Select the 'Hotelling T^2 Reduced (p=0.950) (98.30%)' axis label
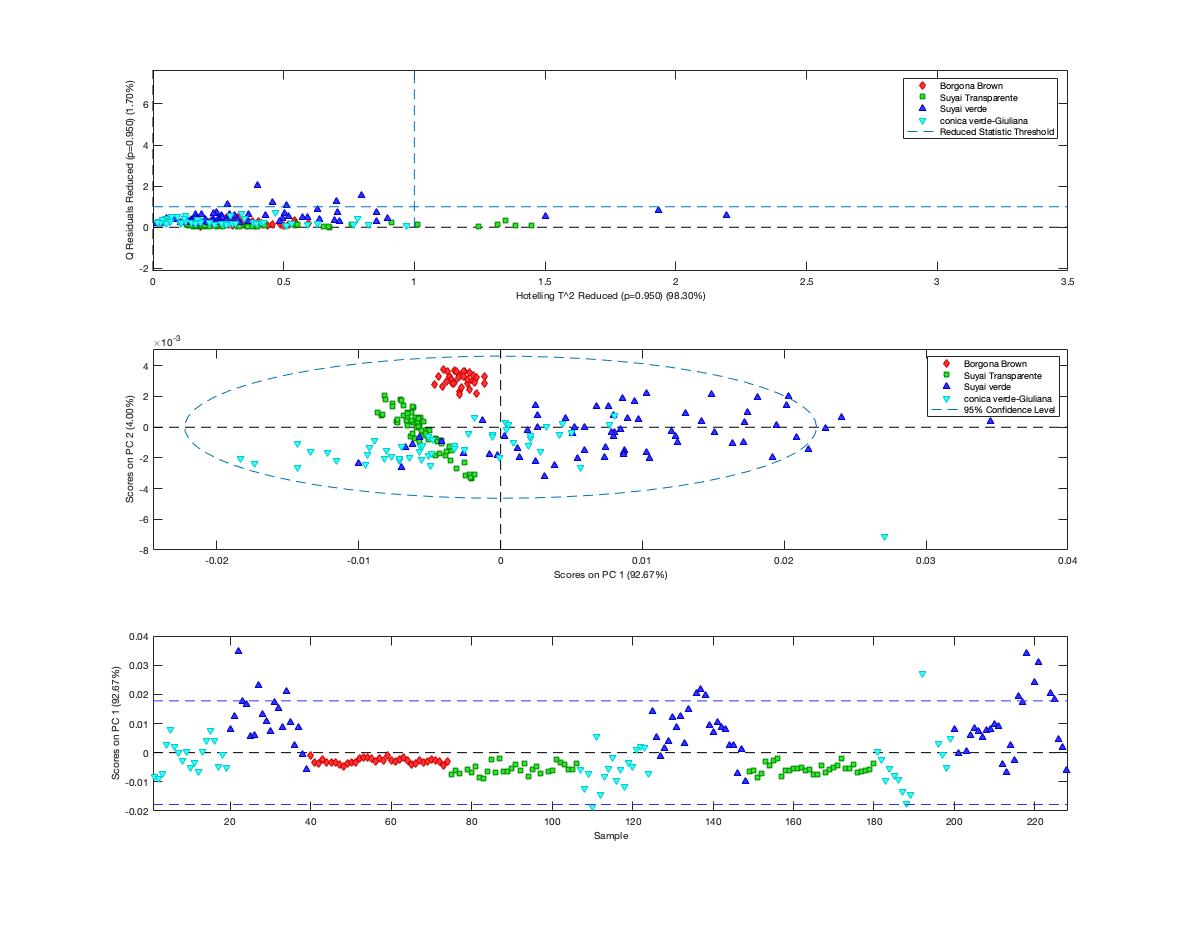 [610, 296]
